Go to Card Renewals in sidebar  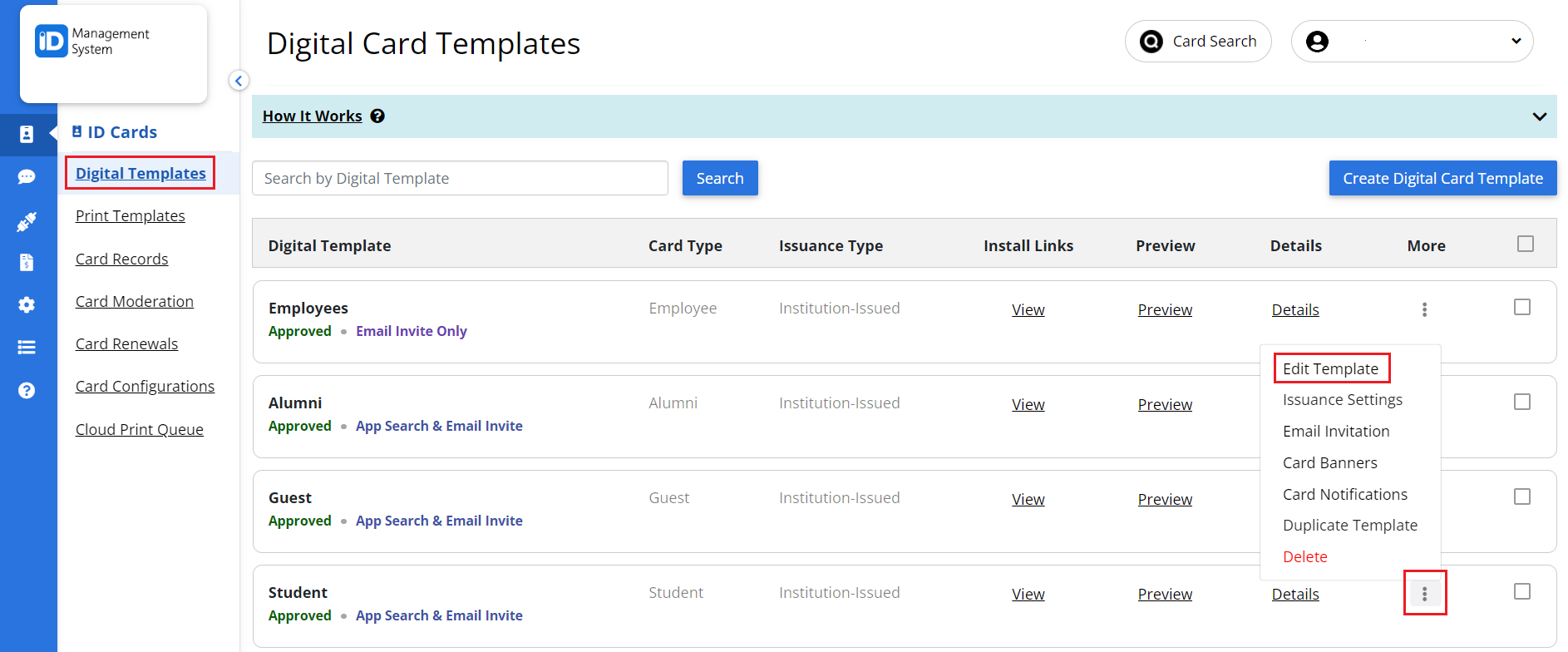click(x=126, y=344)
